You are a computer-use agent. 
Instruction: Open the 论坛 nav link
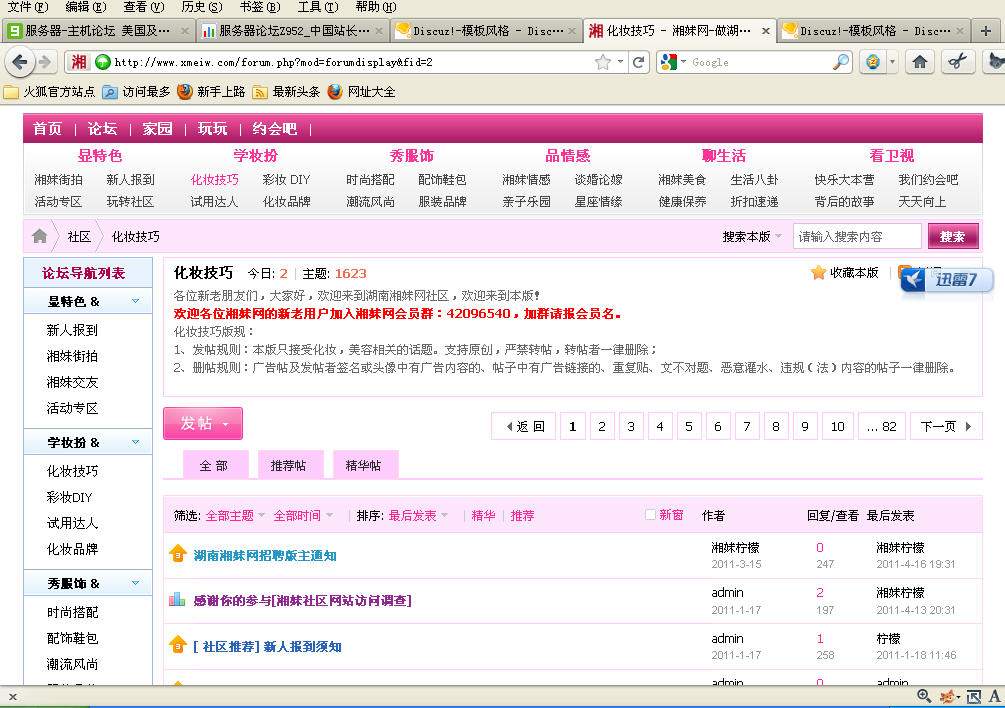click(x=103, y=129)
